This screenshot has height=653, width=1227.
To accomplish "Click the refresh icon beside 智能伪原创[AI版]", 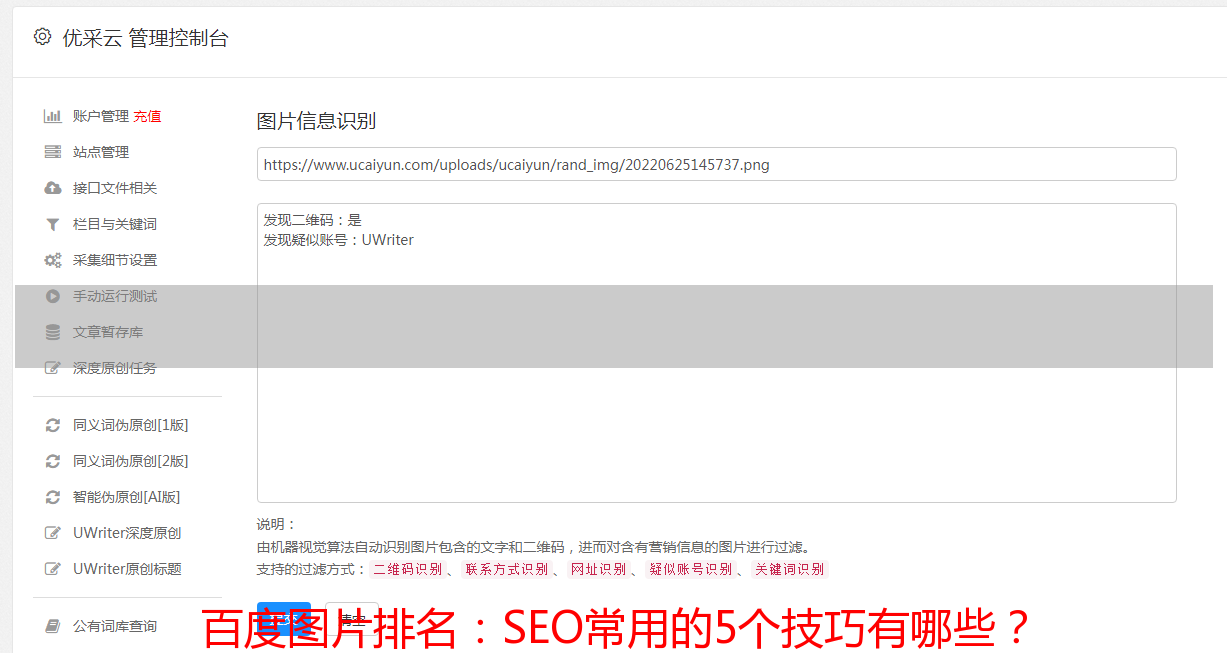I will [53, 497].
